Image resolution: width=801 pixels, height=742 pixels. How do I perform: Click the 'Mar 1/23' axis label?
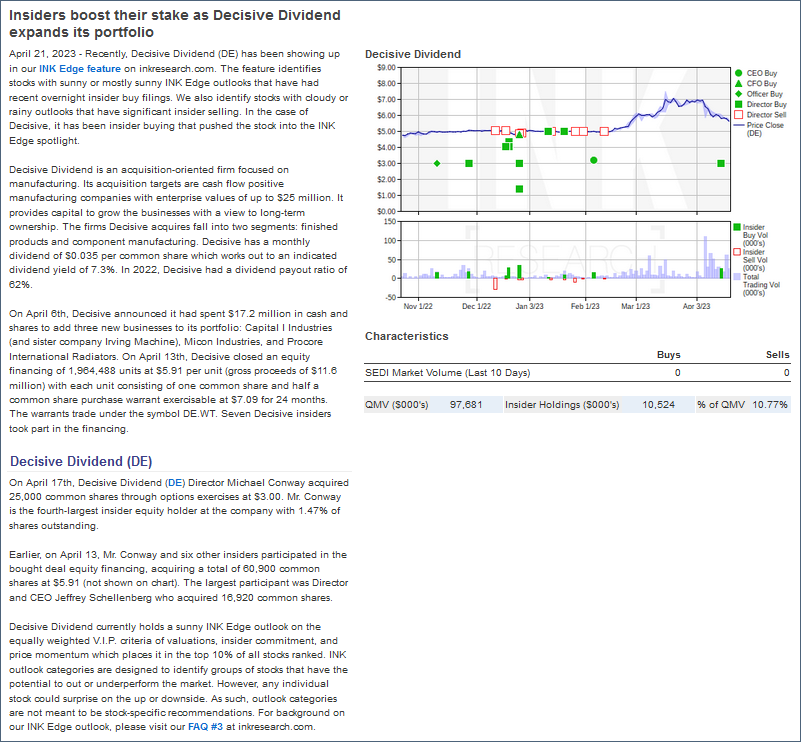(x=635, y=306)
